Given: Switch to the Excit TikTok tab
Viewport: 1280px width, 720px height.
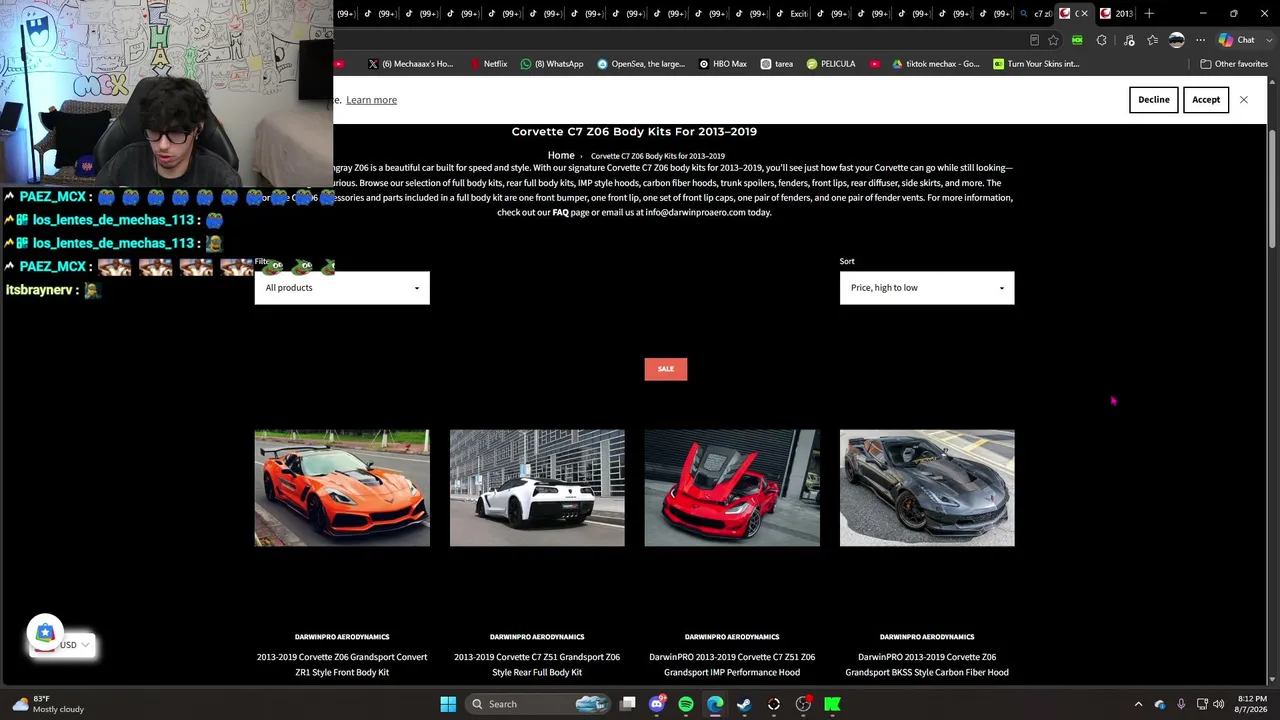Looking at the screenshot, I should [791, 13].
